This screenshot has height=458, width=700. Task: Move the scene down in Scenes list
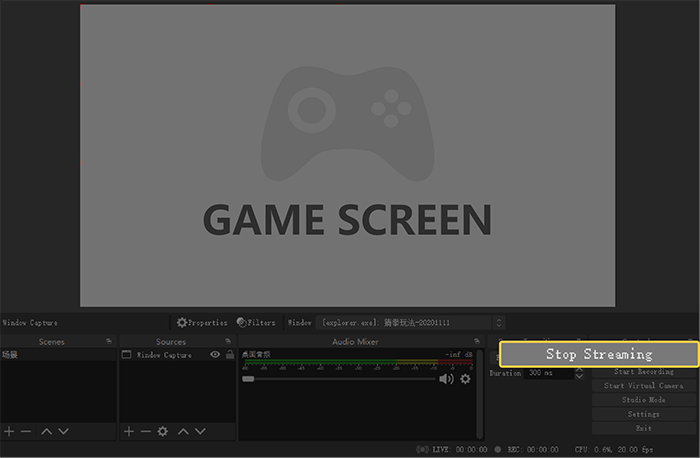(64, 431)
